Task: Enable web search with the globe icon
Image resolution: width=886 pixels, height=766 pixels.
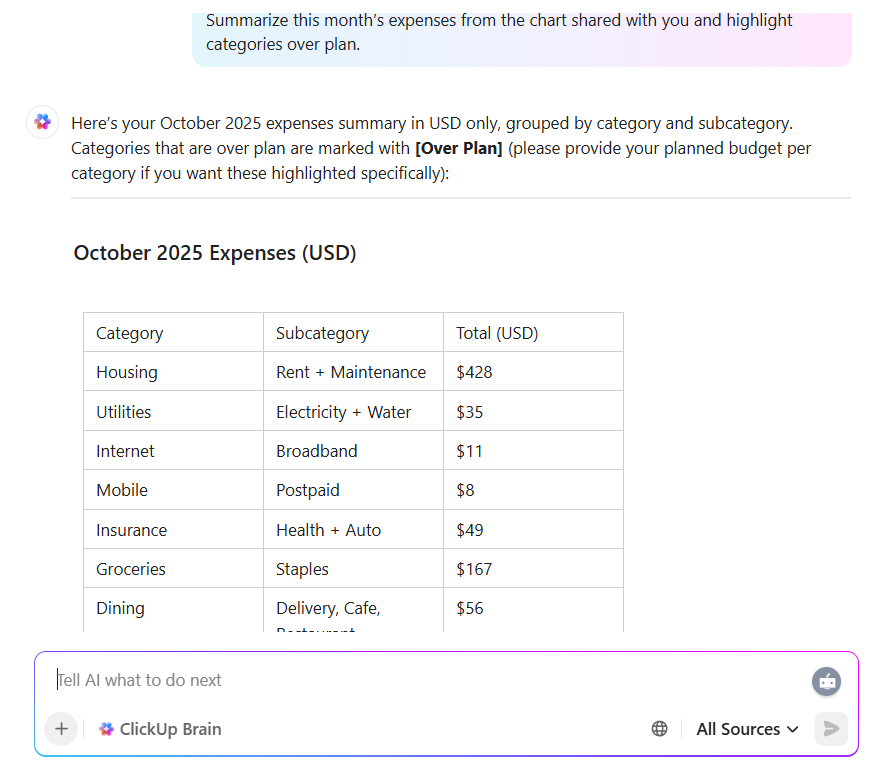Action: coord(659,729)
